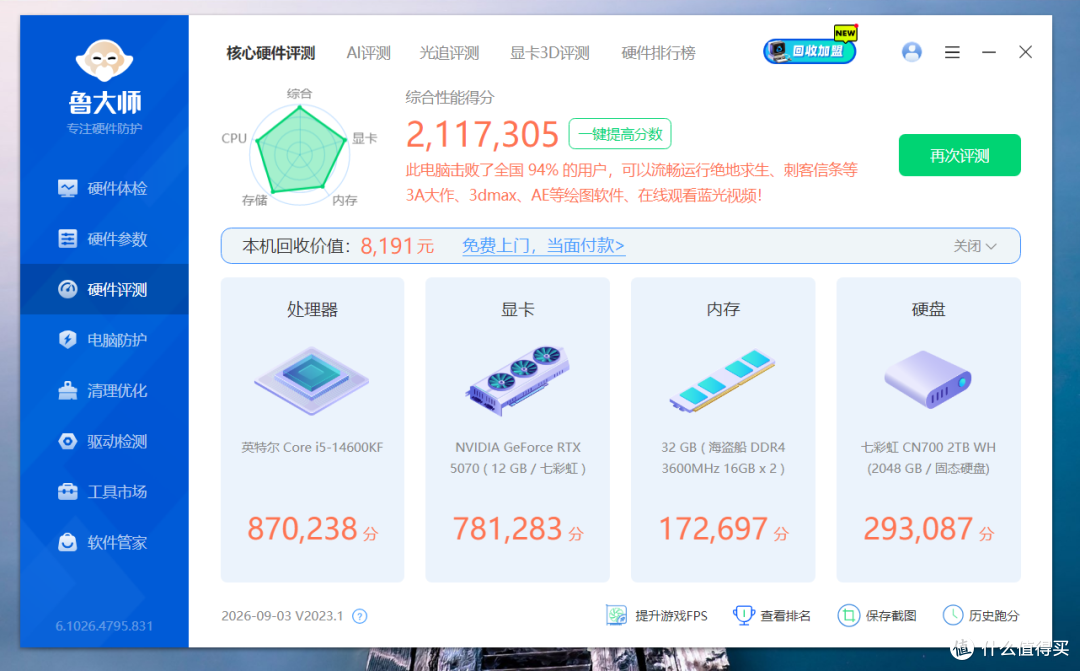Click the 回收加盟 banner button

[x=810, y=50]
